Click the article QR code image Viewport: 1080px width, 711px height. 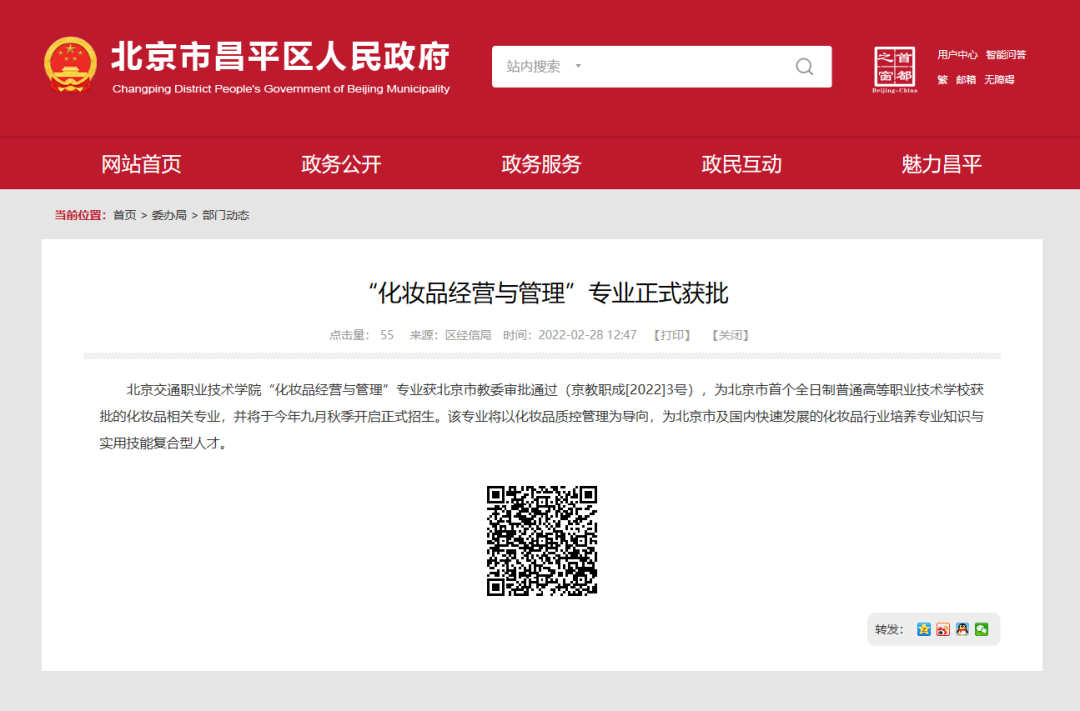point(541,541)
